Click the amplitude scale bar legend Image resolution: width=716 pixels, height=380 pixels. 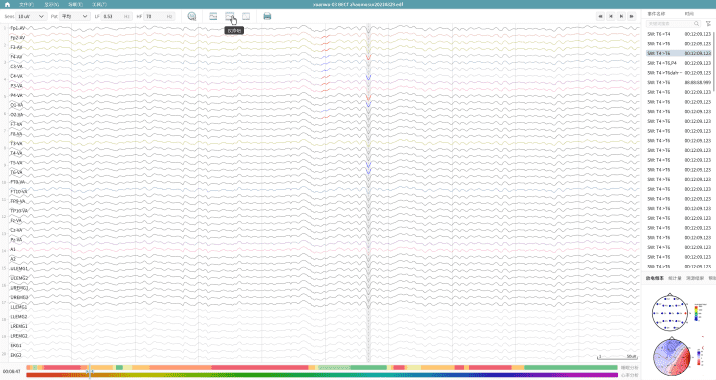click(x=617, y=357)
